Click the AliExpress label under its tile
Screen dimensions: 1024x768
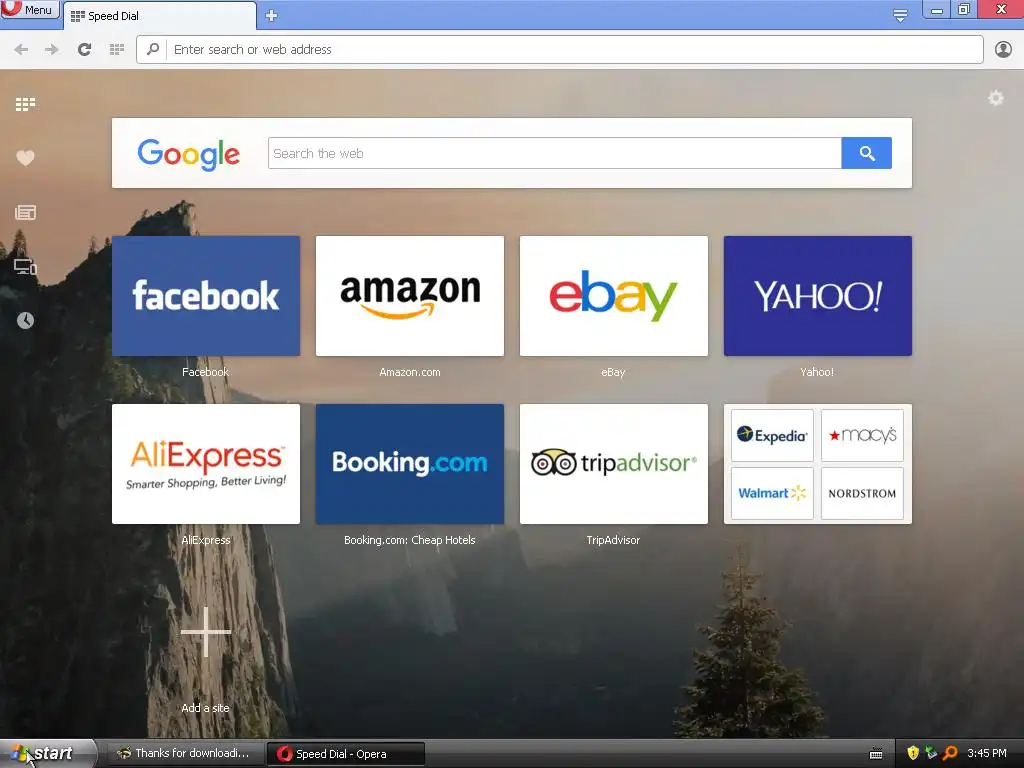point(206,540)
